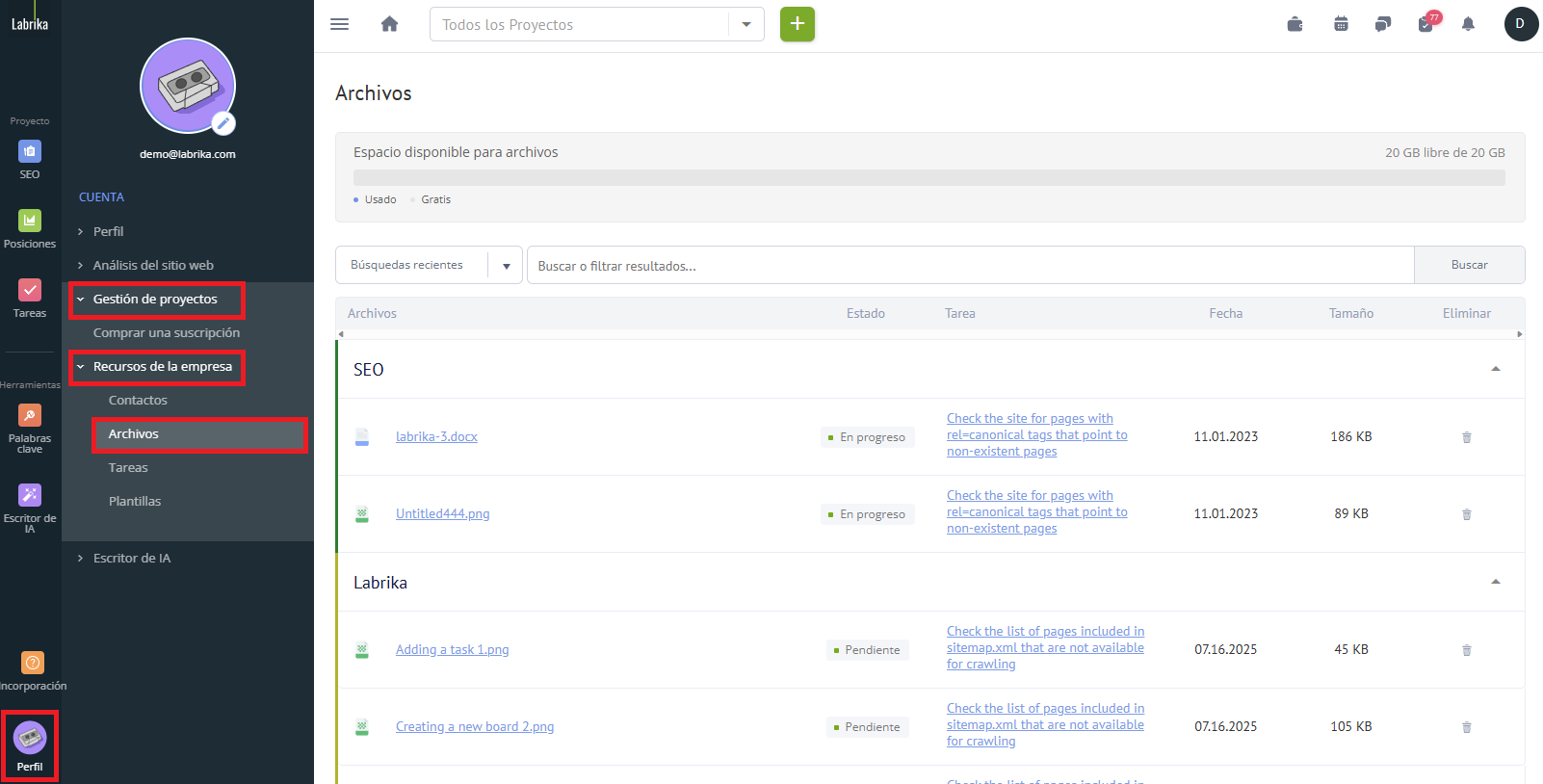Open the chat messages icon
The width and height of the screenshot is (1543, 784).
[x=1383, y=24]
